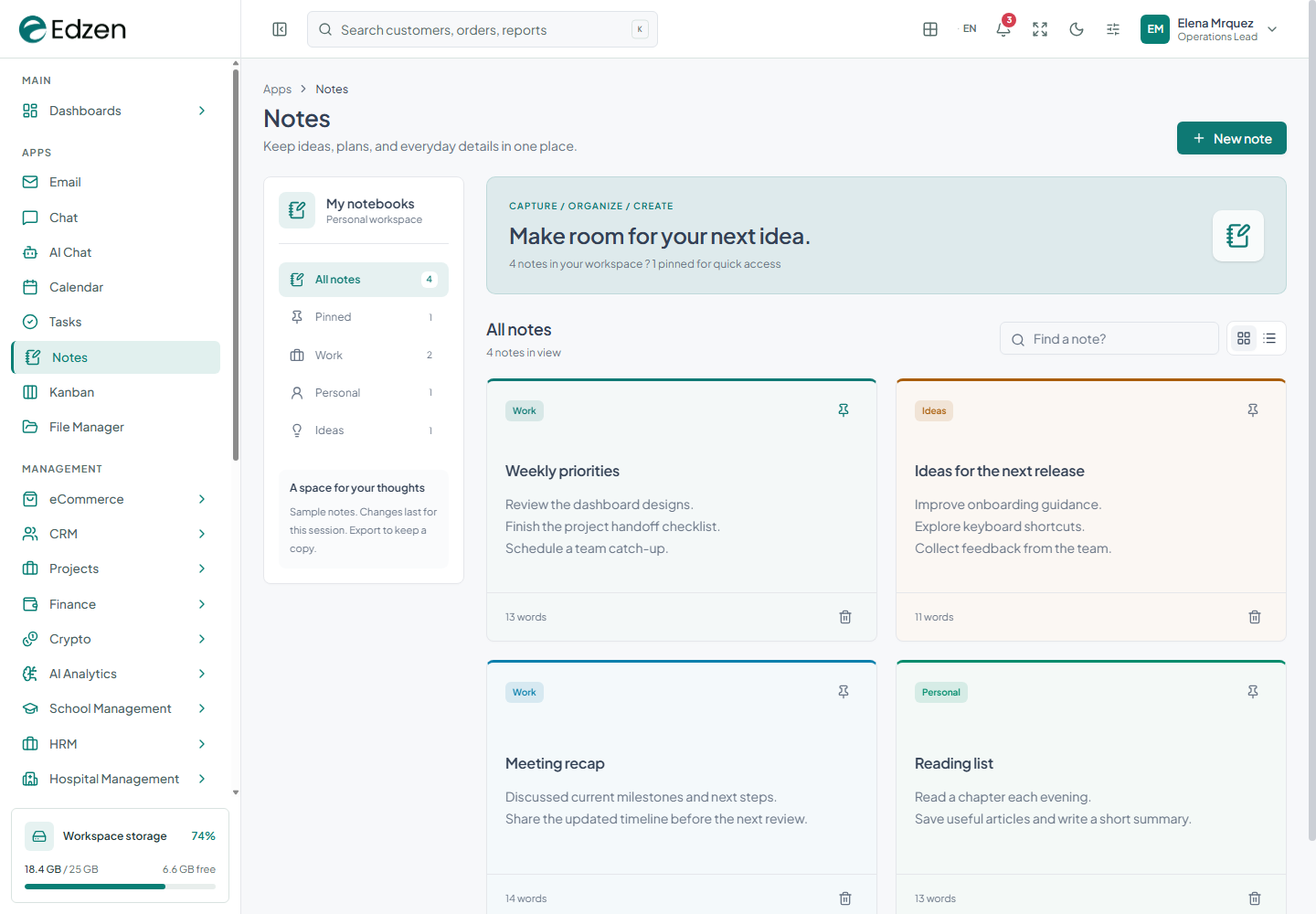Expand the Finance submenu
The image size is (1316, 914).
(115, 604)
